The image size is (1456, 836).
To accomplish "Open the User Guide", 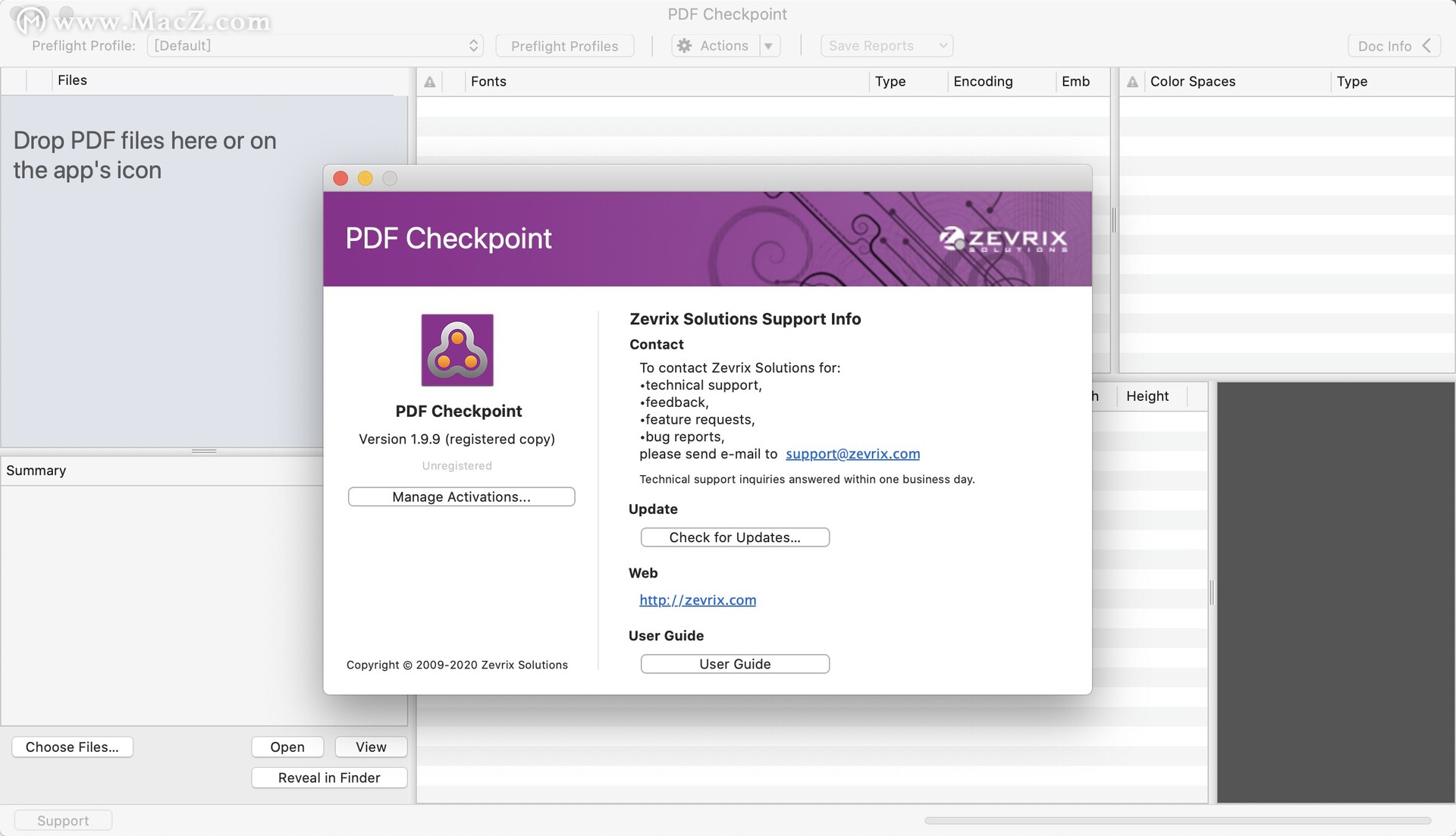I will pos(735,663).
